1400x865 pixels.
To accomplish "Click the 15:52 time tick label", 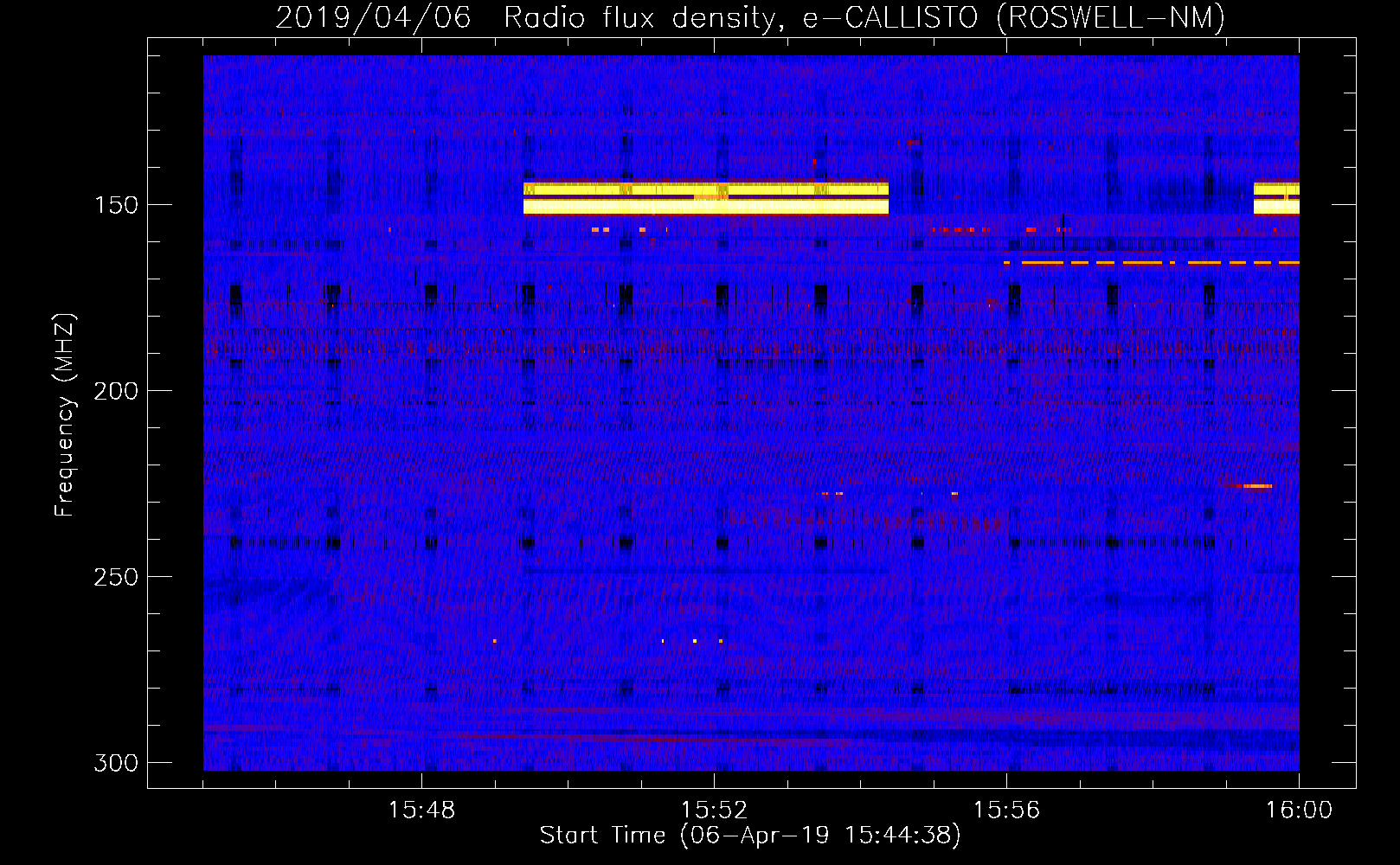I will 714,811.
